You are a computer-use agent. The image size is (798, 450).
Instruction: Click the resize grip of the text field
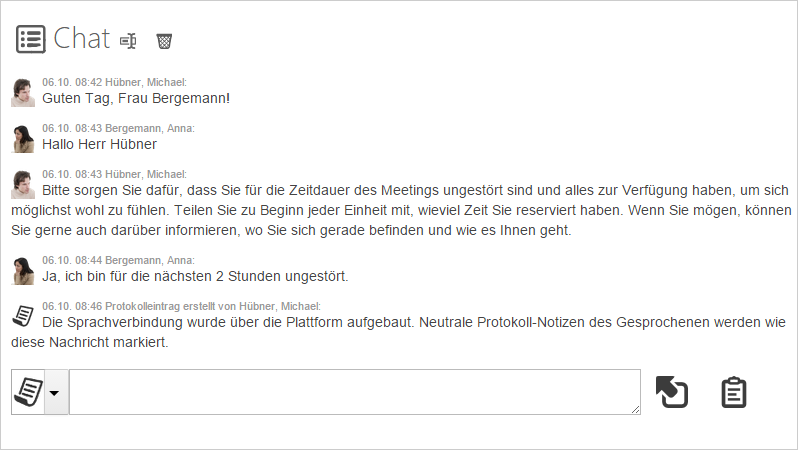[636, 410]
